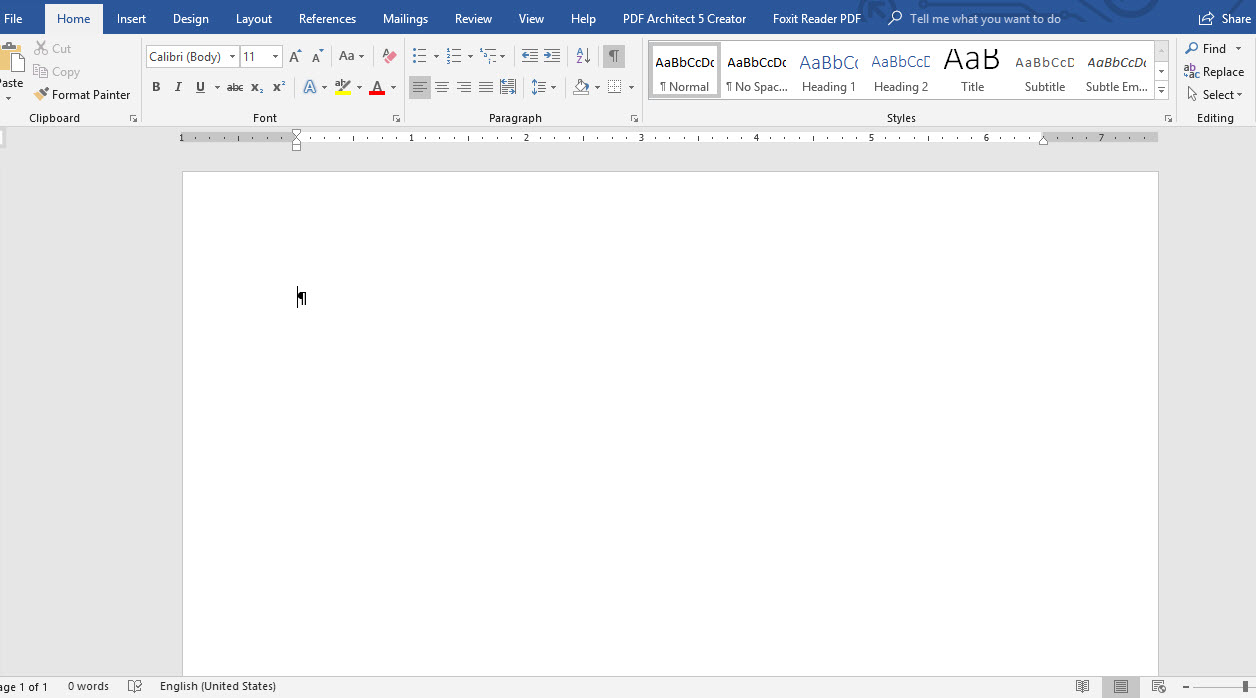Open the File tab
Viewport: 1256px width, 698px height.
[13, 18]
